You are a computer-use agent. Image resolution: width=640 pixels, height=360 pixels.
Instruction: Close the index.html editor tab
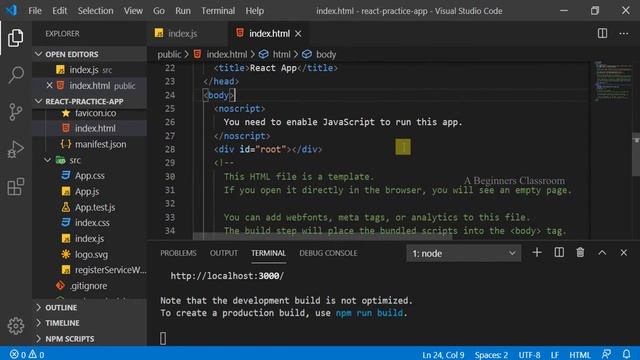click(x=298, y=34)
